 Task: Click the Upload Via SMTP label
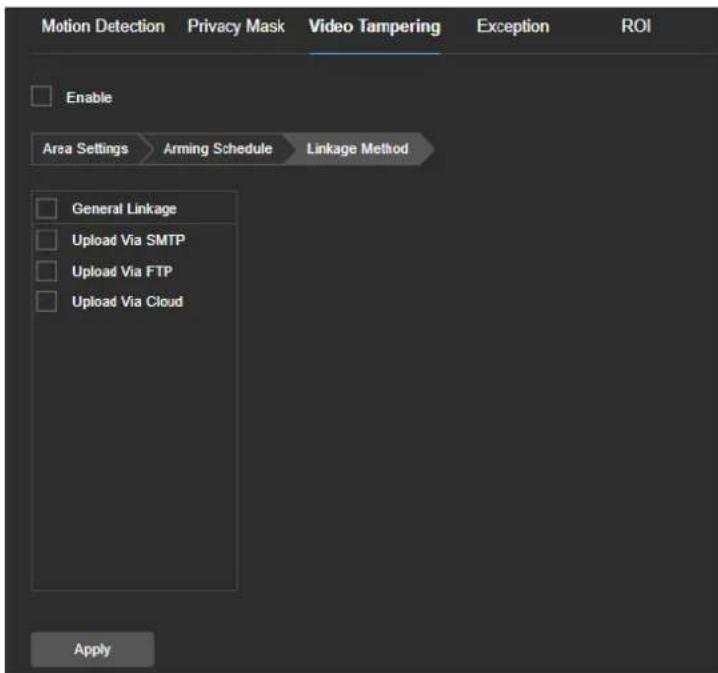coord(128,240)
